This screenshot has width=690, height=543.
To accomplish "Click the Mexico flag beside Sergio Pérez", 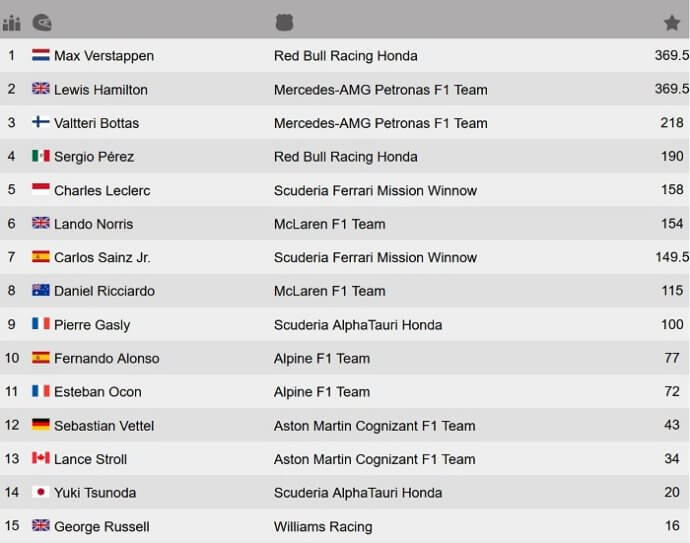I will (40, 155).
